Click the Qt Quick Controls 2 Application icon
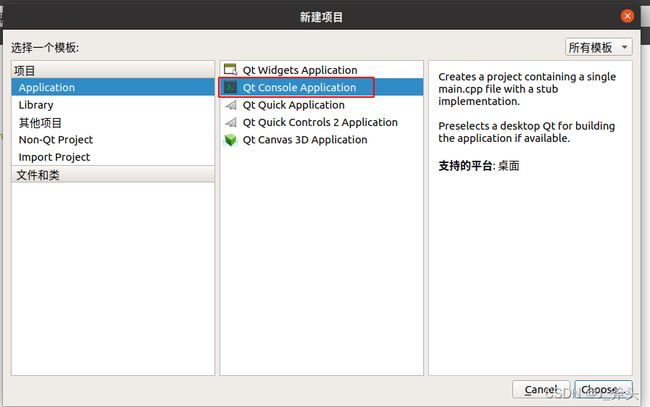 coord(230,122)
